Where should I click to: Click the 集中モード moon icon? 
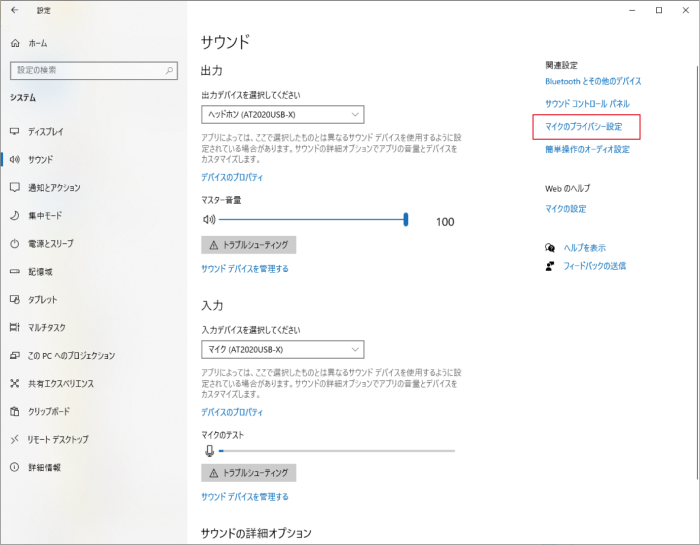[x=15, y=216]
